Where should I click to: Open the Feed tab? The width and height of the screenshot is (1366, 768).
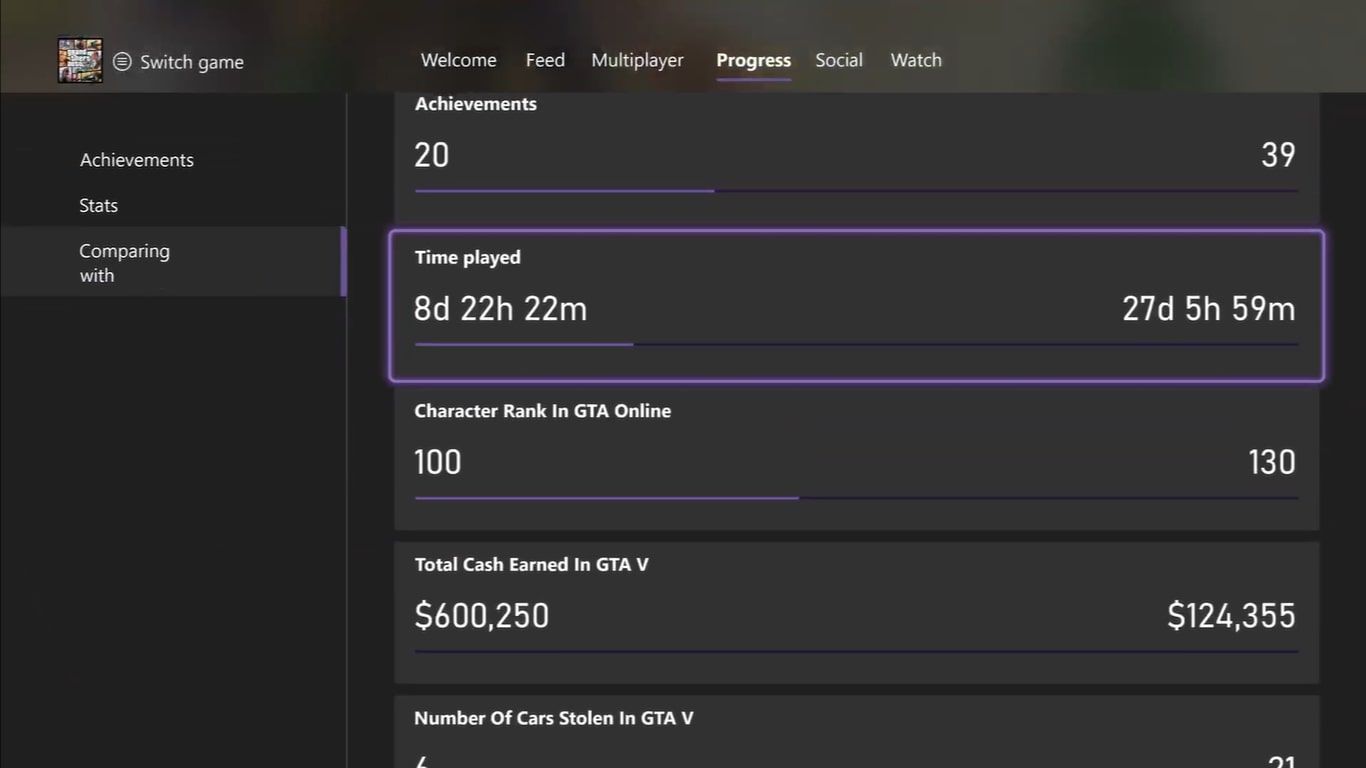point(545,60)
